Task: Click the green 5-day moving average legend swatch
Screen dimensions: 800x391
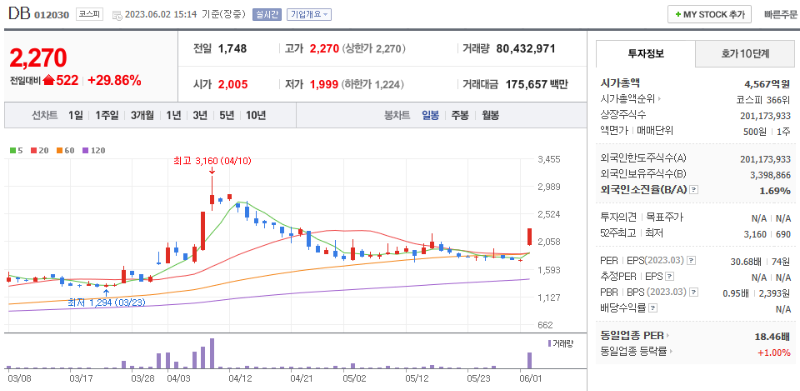Action: point(13,151)
